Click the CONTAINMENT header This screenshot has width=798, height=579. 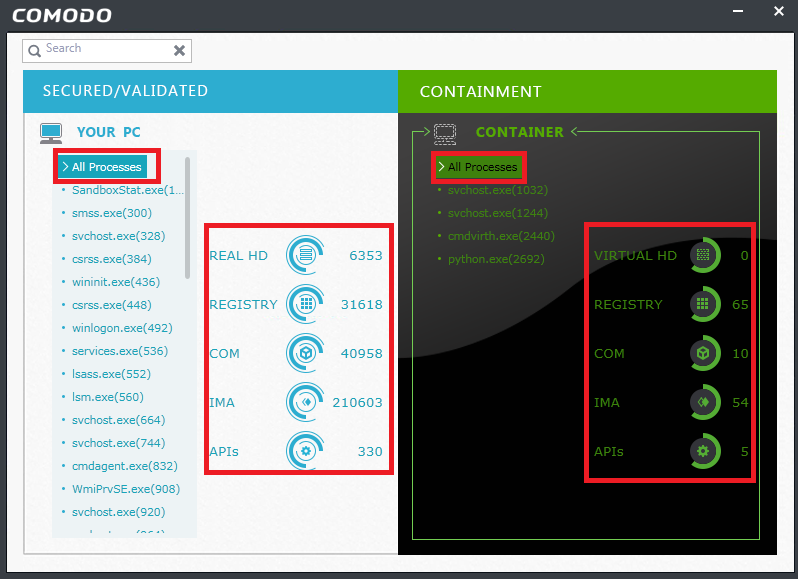(x=587, y=92)
